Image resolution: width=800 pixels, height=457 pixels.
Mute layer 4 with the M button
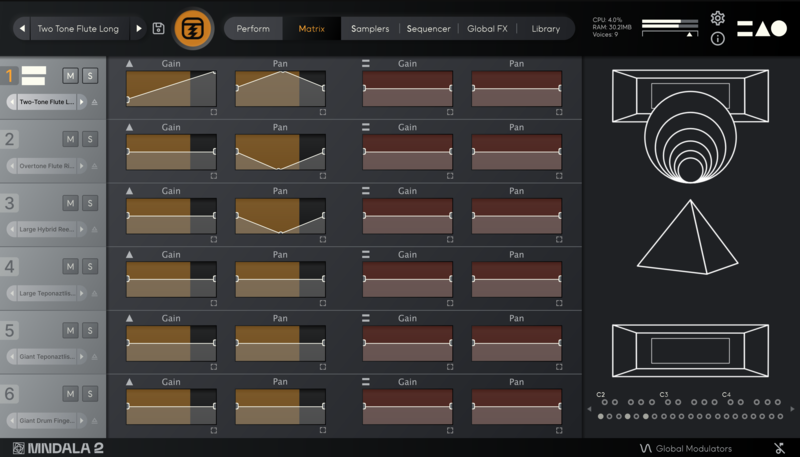pos(70,266)
